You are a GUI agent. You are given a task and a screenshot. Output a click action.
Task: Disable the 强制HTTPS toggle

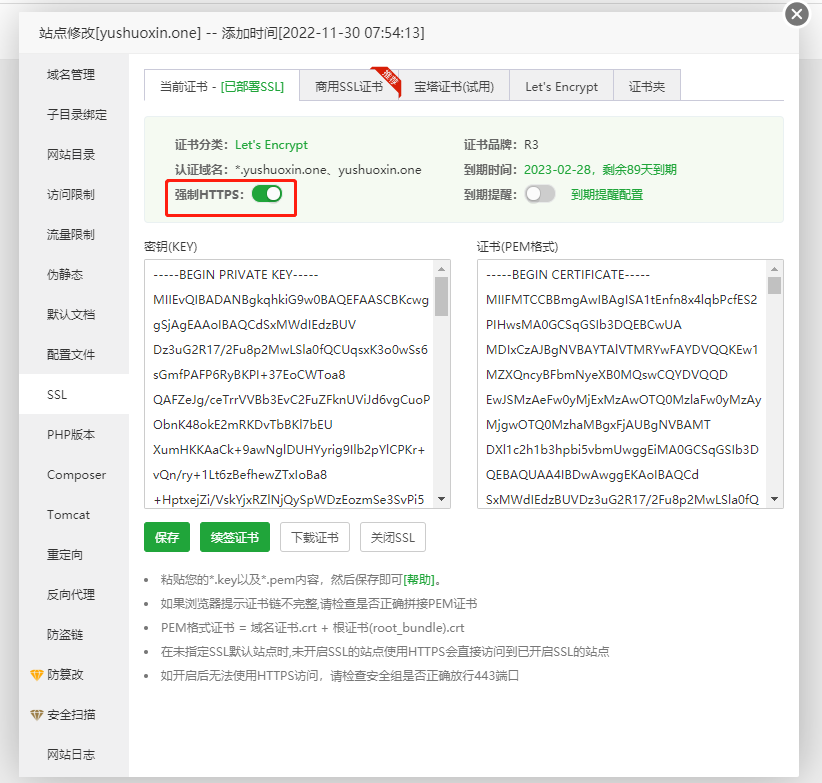click(x=267, y=194)
